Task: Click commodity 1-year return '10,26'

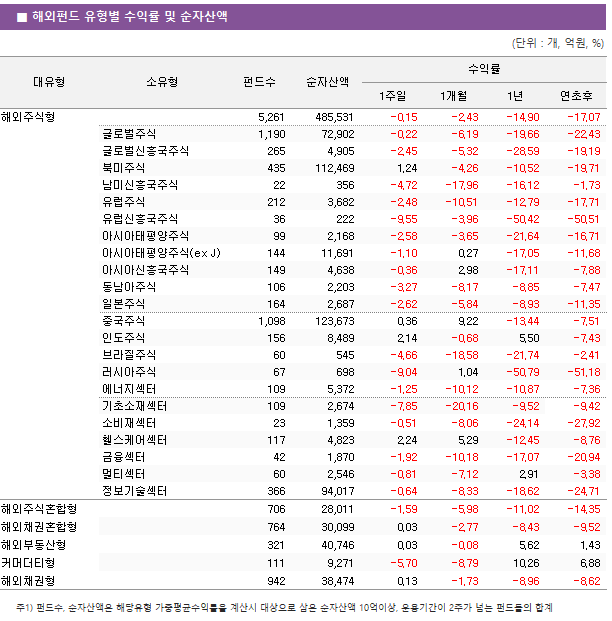Action: pos(526,563)
